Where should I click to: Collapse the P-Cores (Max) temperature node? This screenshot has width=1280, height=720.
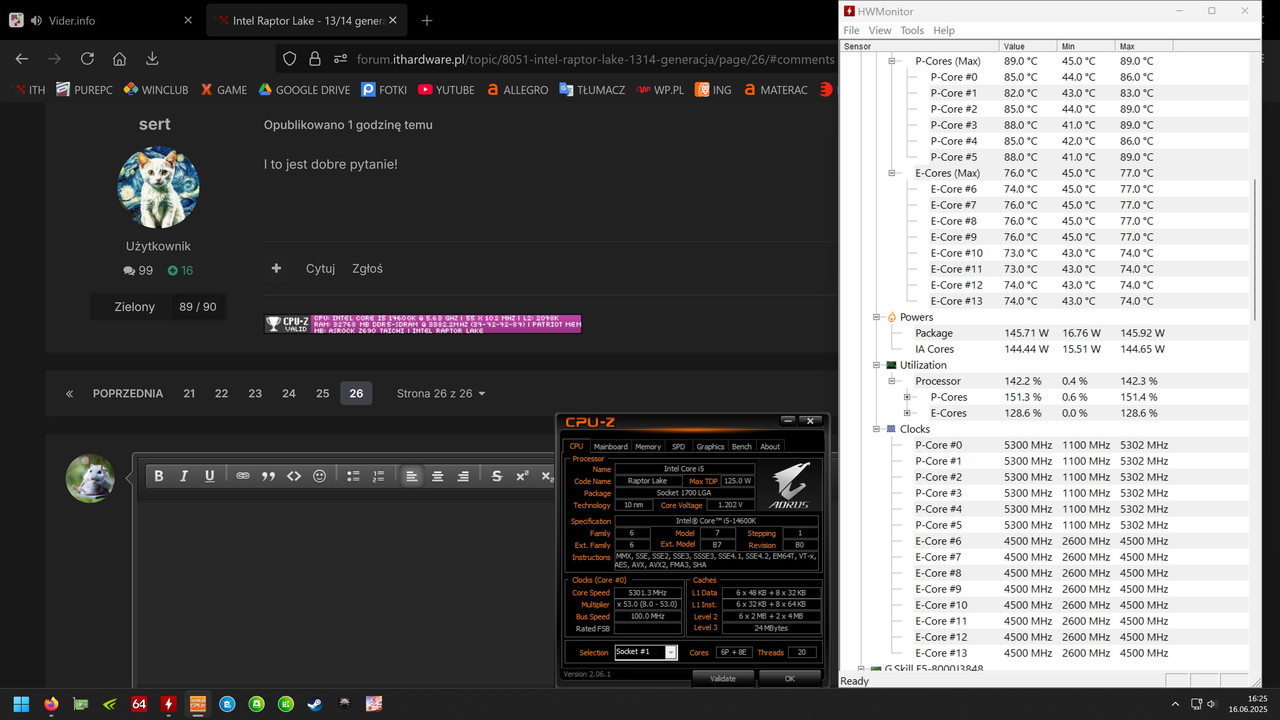click(x=892, y=61)
